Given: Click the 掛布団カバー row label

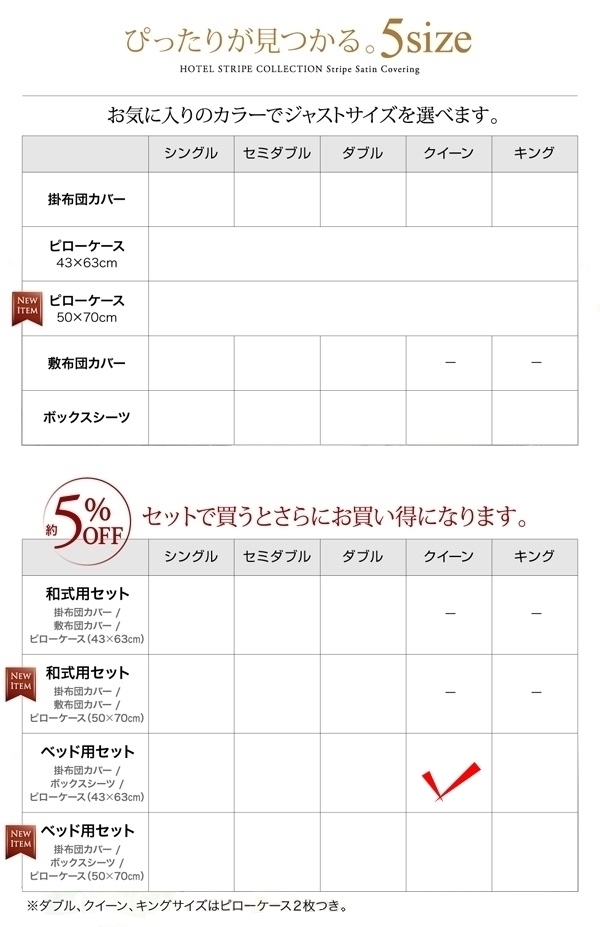Looking at the screenshot, I should tap(86, 199).
